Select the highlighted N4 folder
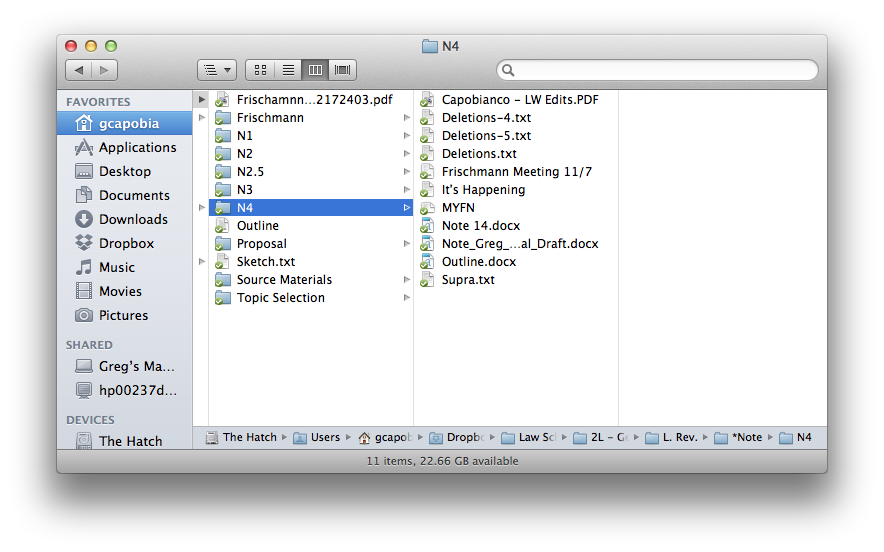Viewport: 884px width, 552px height. pyautogui.click(x=311, y=208)
